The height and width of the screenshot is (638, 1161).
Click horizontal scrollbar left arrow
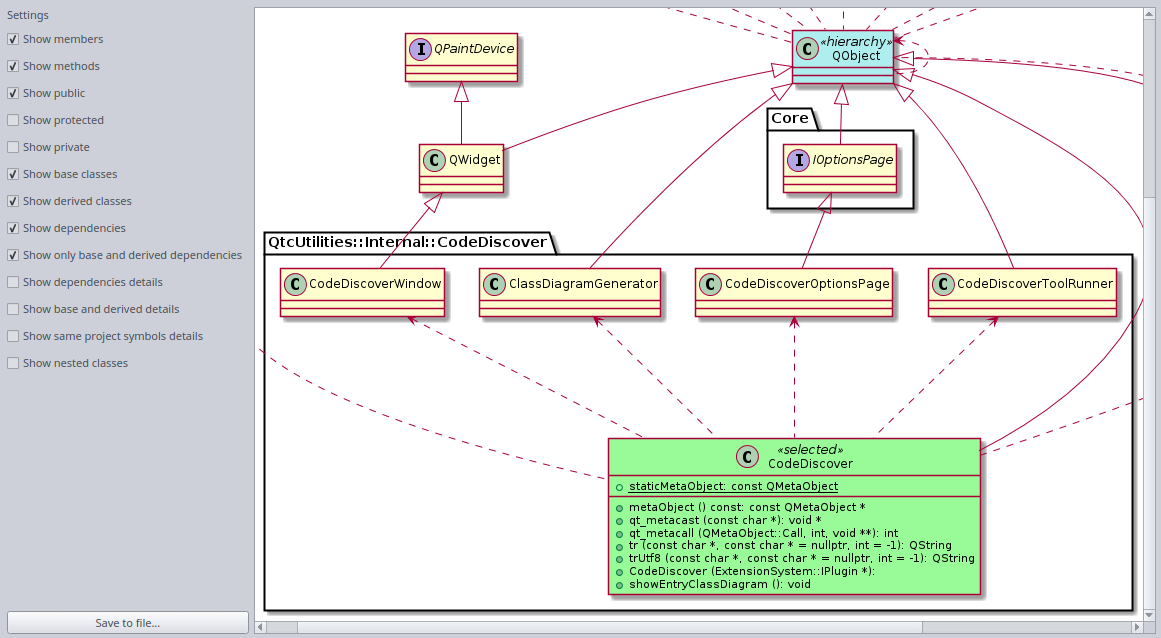tap(262, 627)
